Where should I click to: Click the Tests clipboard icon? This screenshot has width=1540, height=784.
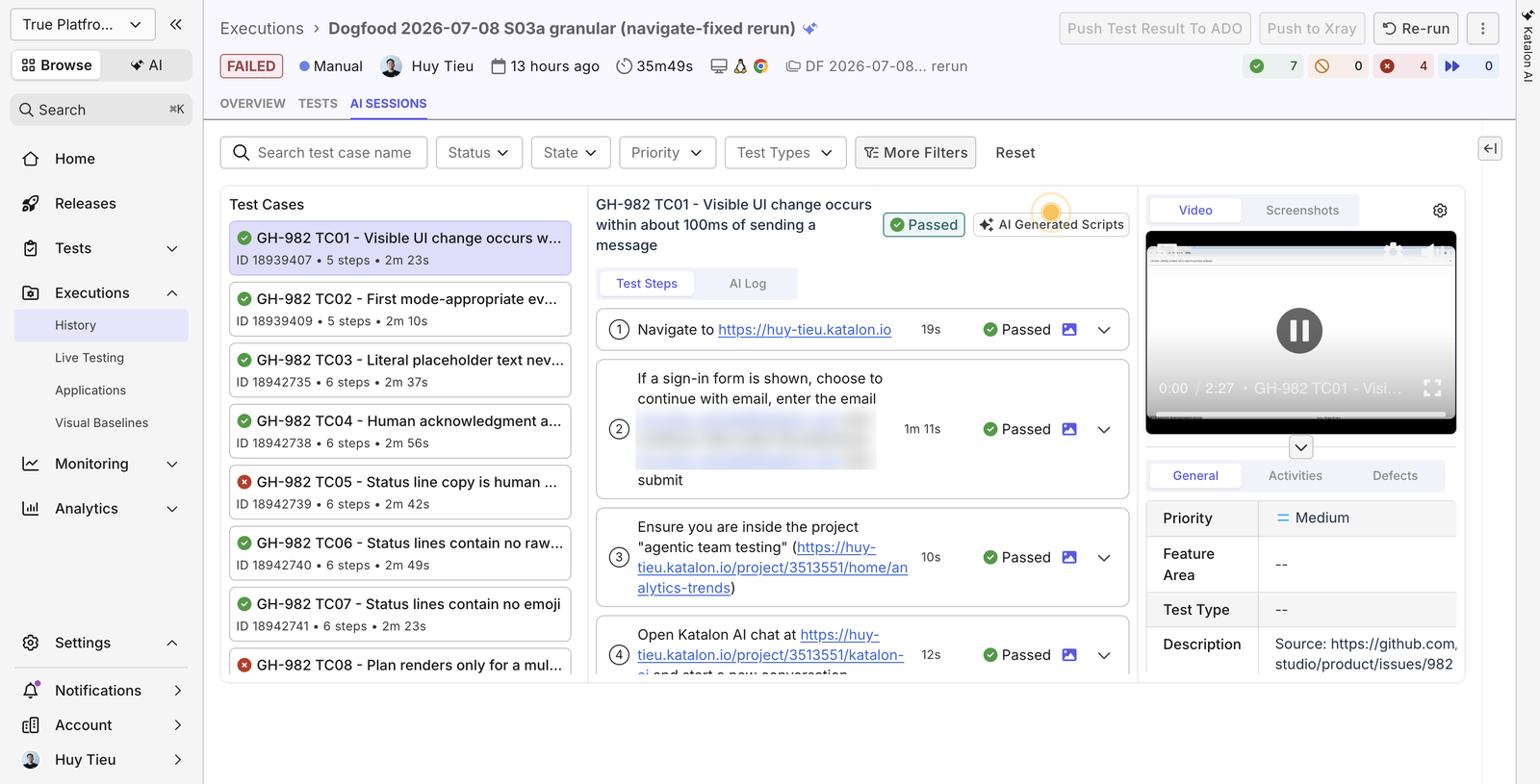coord(31,248)
